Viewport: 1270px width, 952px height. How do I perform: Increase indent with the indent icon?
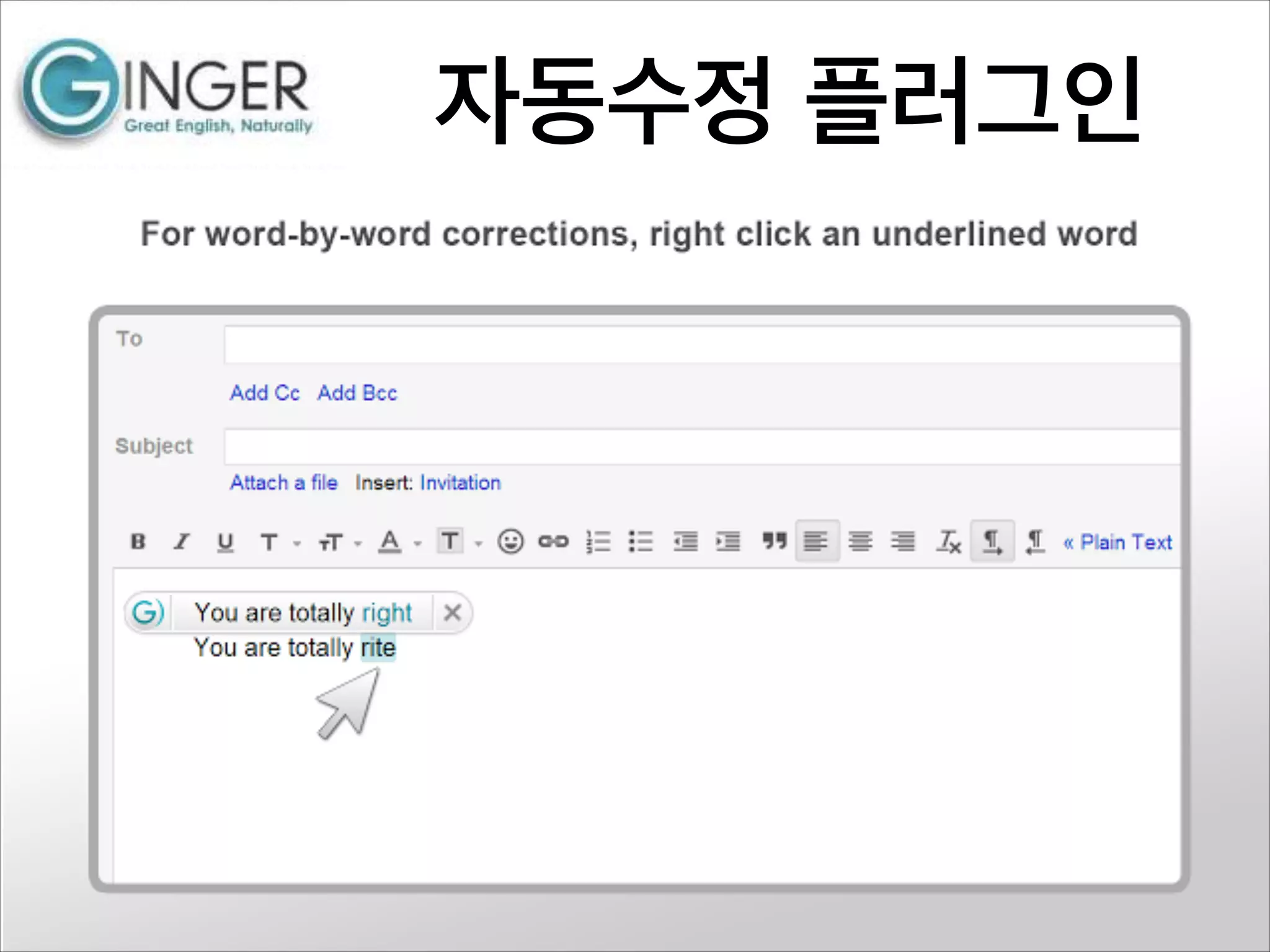(x=728, y=542)
